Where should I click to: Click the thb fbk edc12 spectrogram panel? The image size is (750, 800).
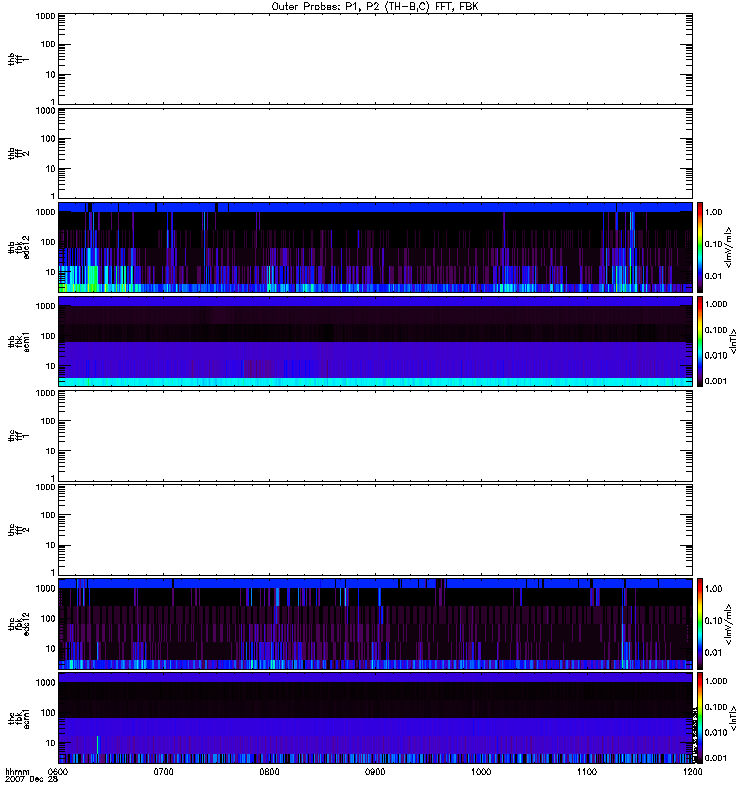[x=376, y=246]
